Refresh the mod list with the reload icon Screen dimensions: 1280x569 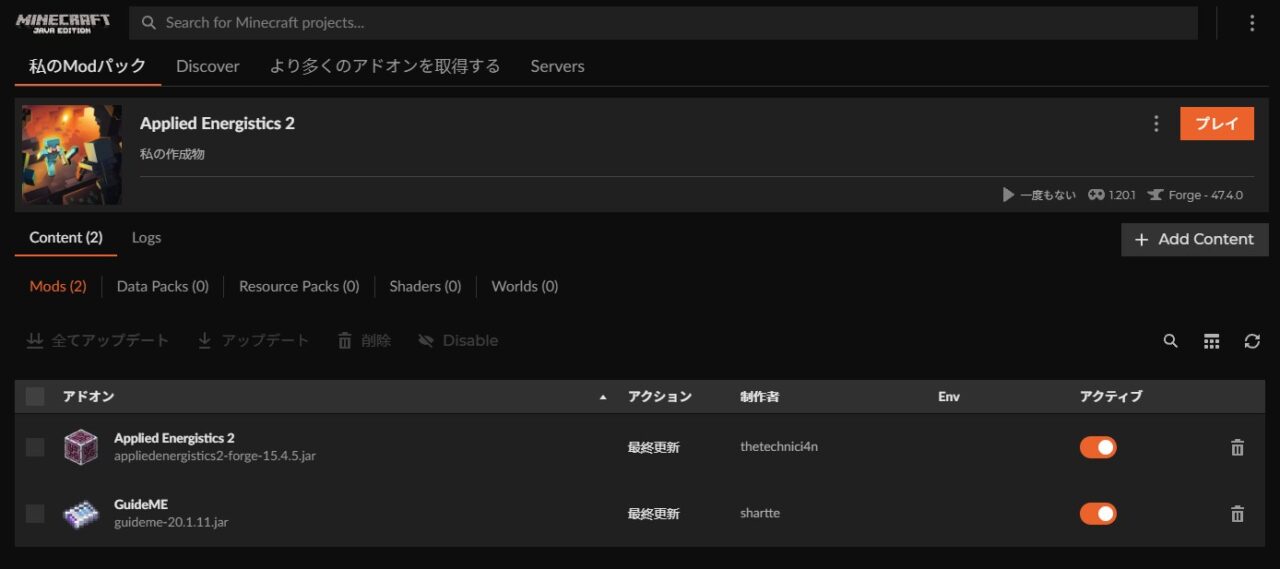(1252, 341)
